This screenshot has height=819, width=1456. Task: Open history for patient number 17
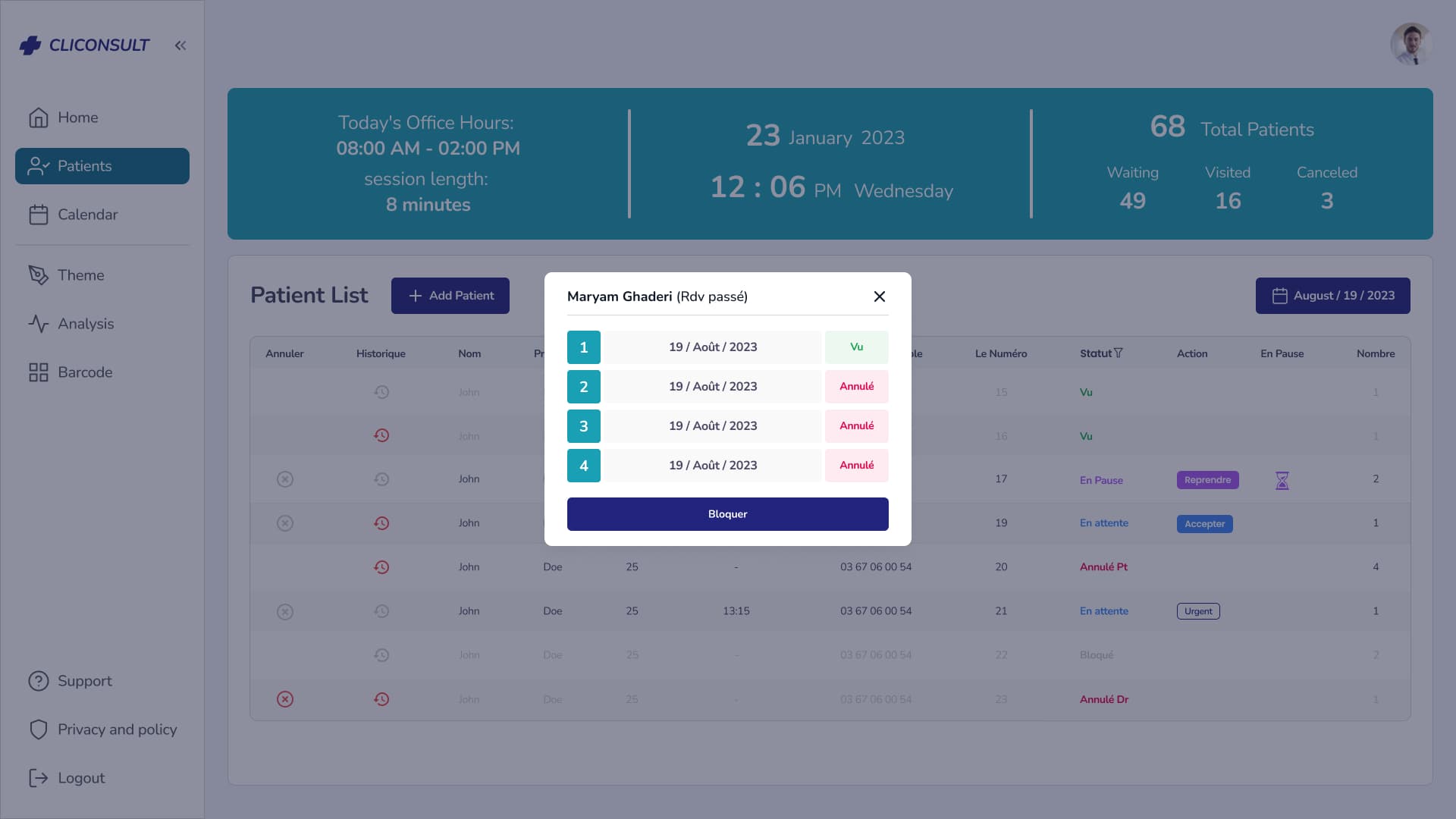pos(381,479)
